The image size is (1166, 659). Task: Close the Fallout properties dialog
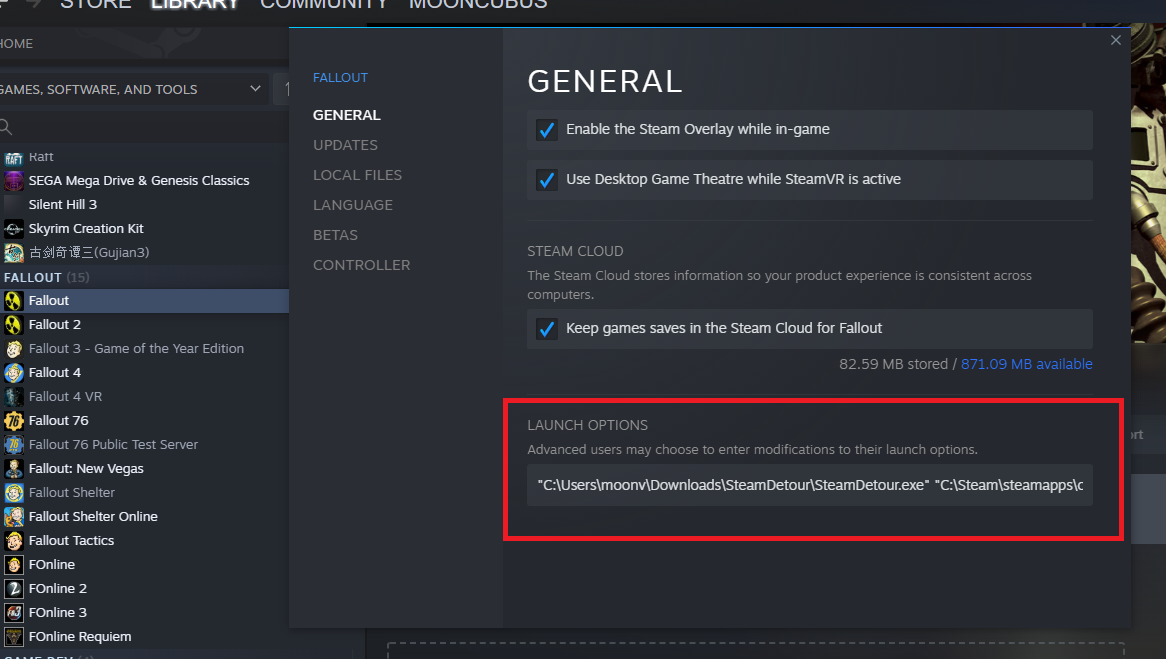pos(1116,41)
